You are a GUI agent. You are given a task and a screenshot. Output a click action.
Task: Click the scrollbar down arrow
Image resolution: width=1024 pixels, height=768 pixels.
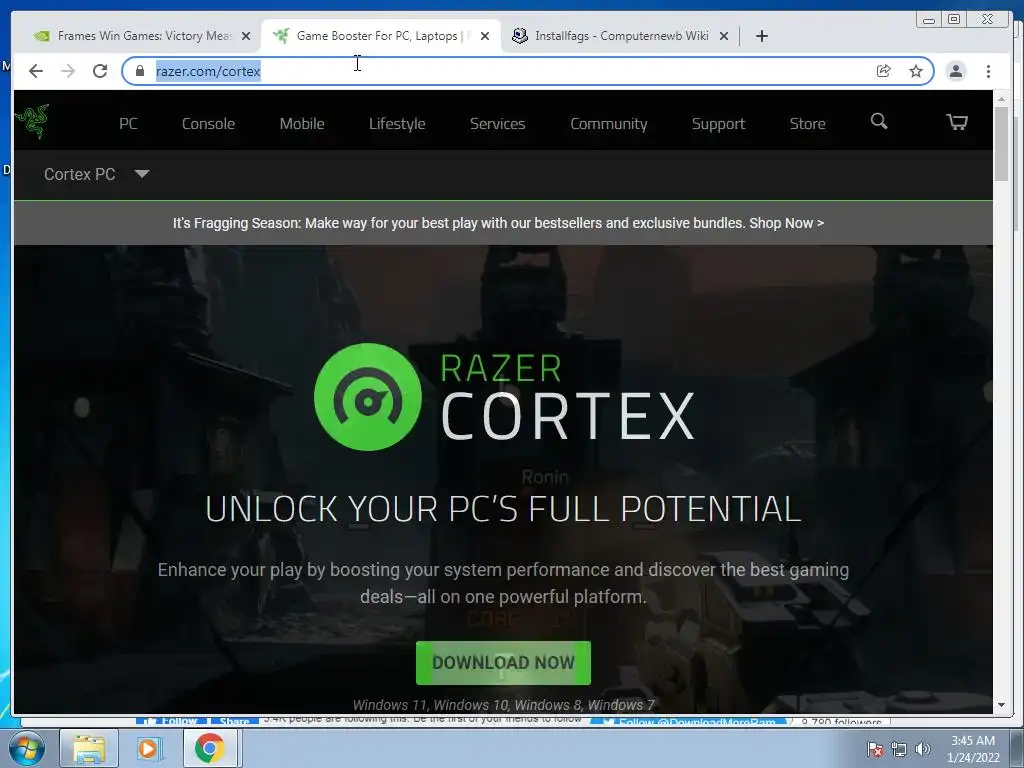point(1002,705)
